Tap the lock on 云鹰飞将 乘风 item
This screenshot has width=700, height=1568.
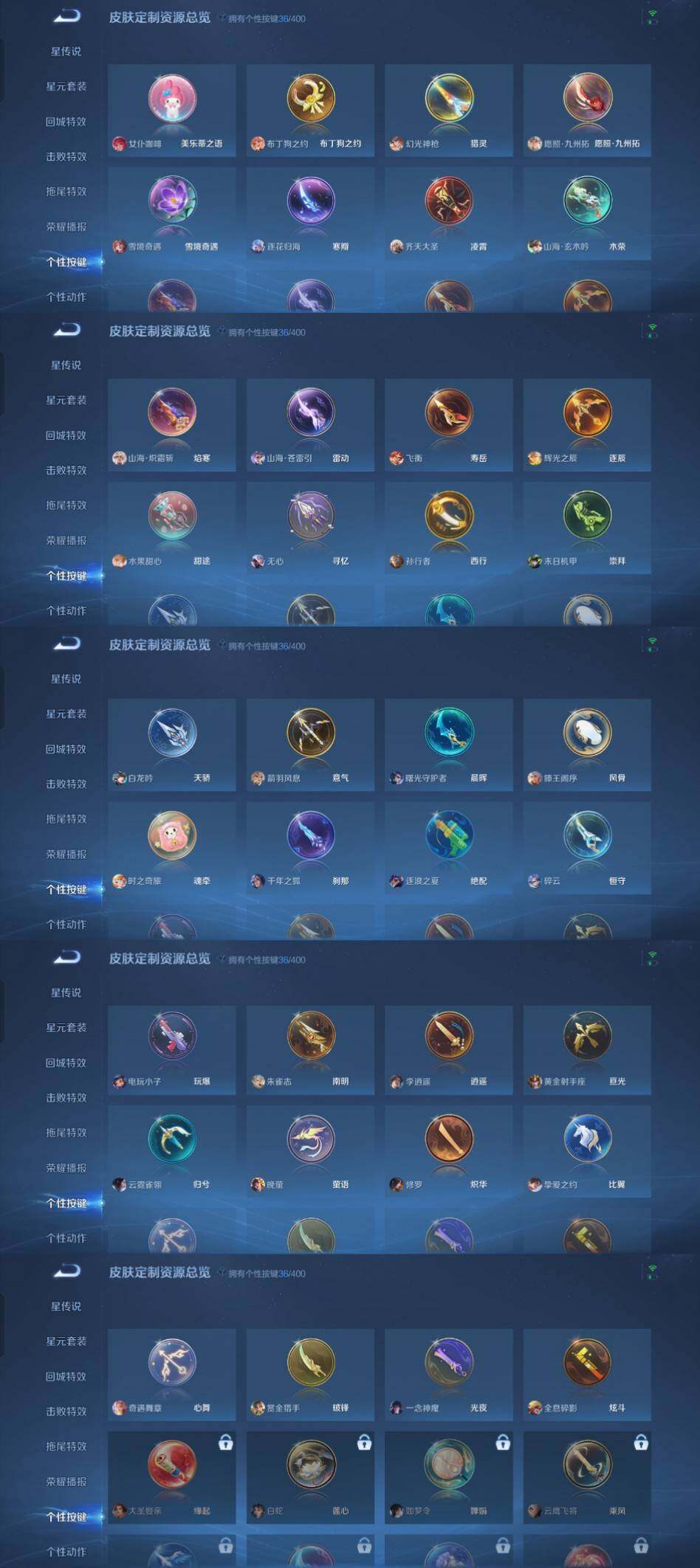(x=641, y=1443)
